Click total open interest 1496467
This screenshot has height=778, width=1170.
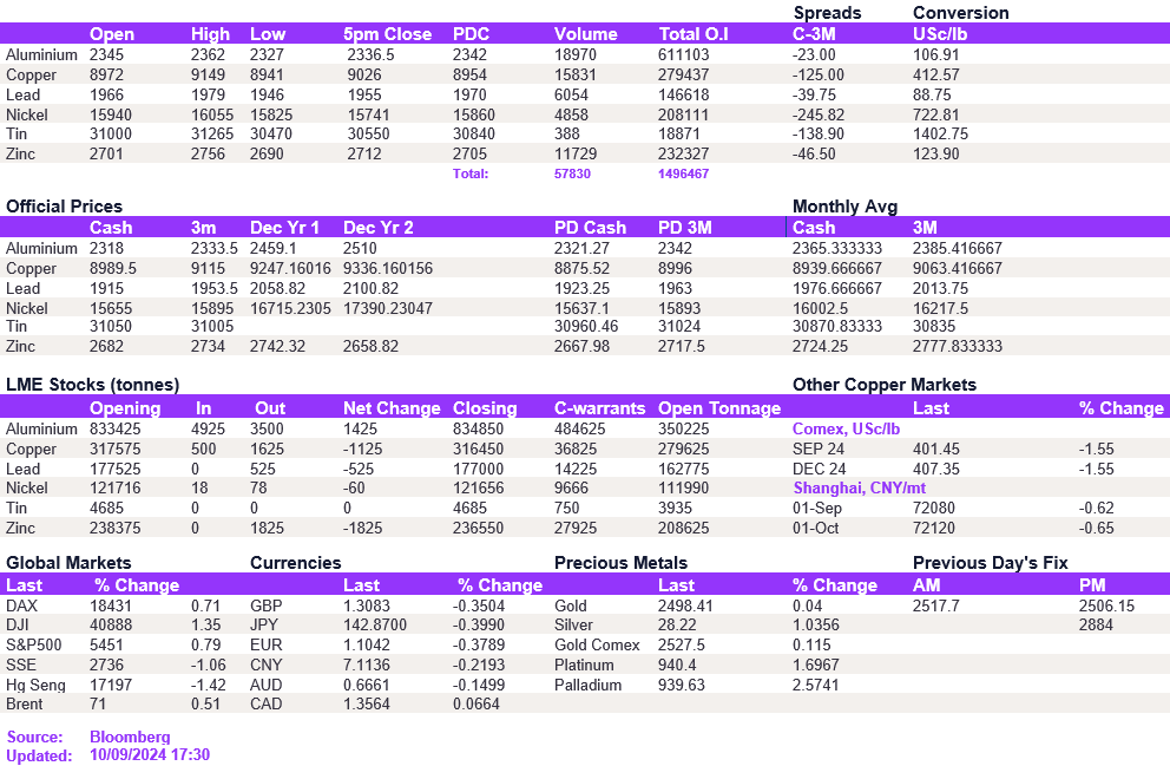(683, 174)
